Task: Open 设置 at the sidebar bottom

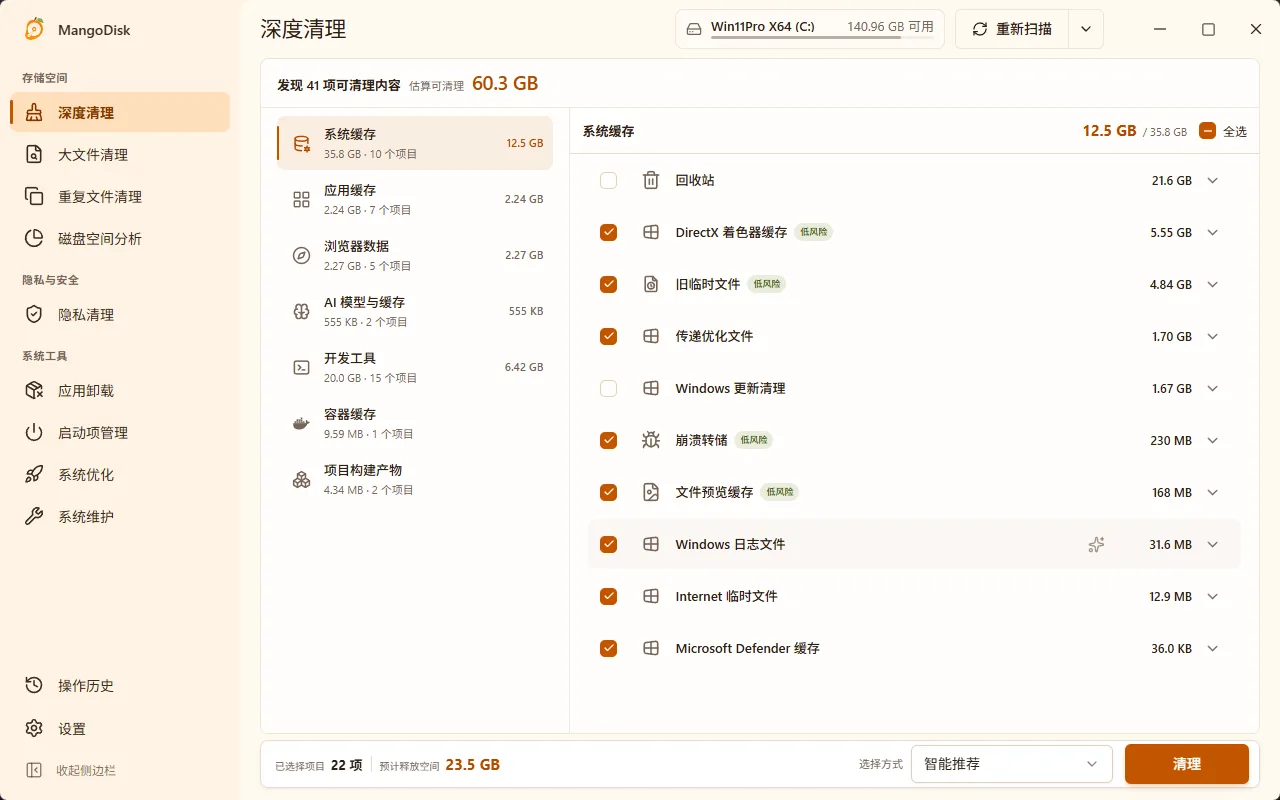Action: click(120, 729)
